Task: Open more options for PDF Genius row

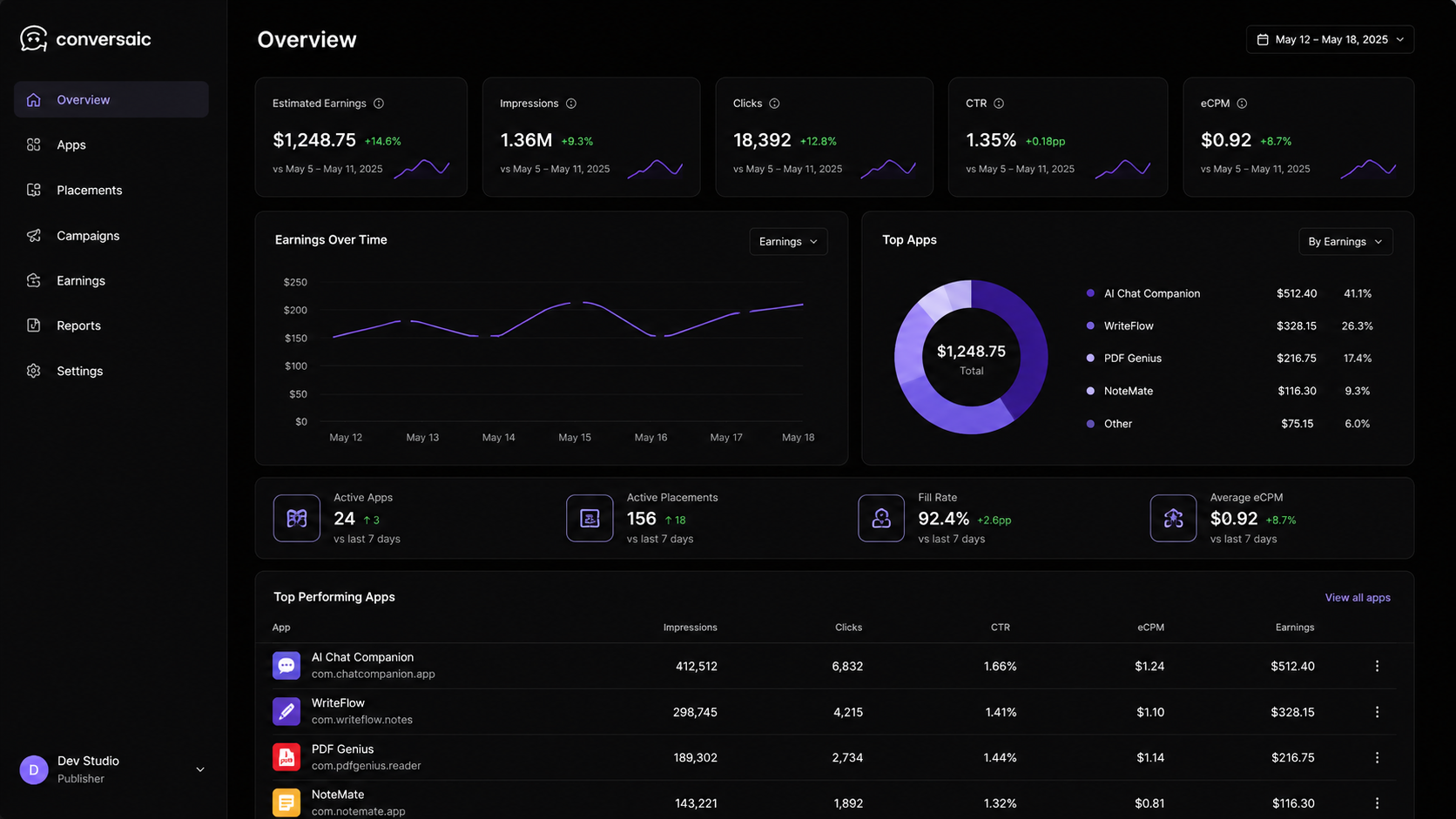Action: pyautogui.click(x=1377, y=757)
